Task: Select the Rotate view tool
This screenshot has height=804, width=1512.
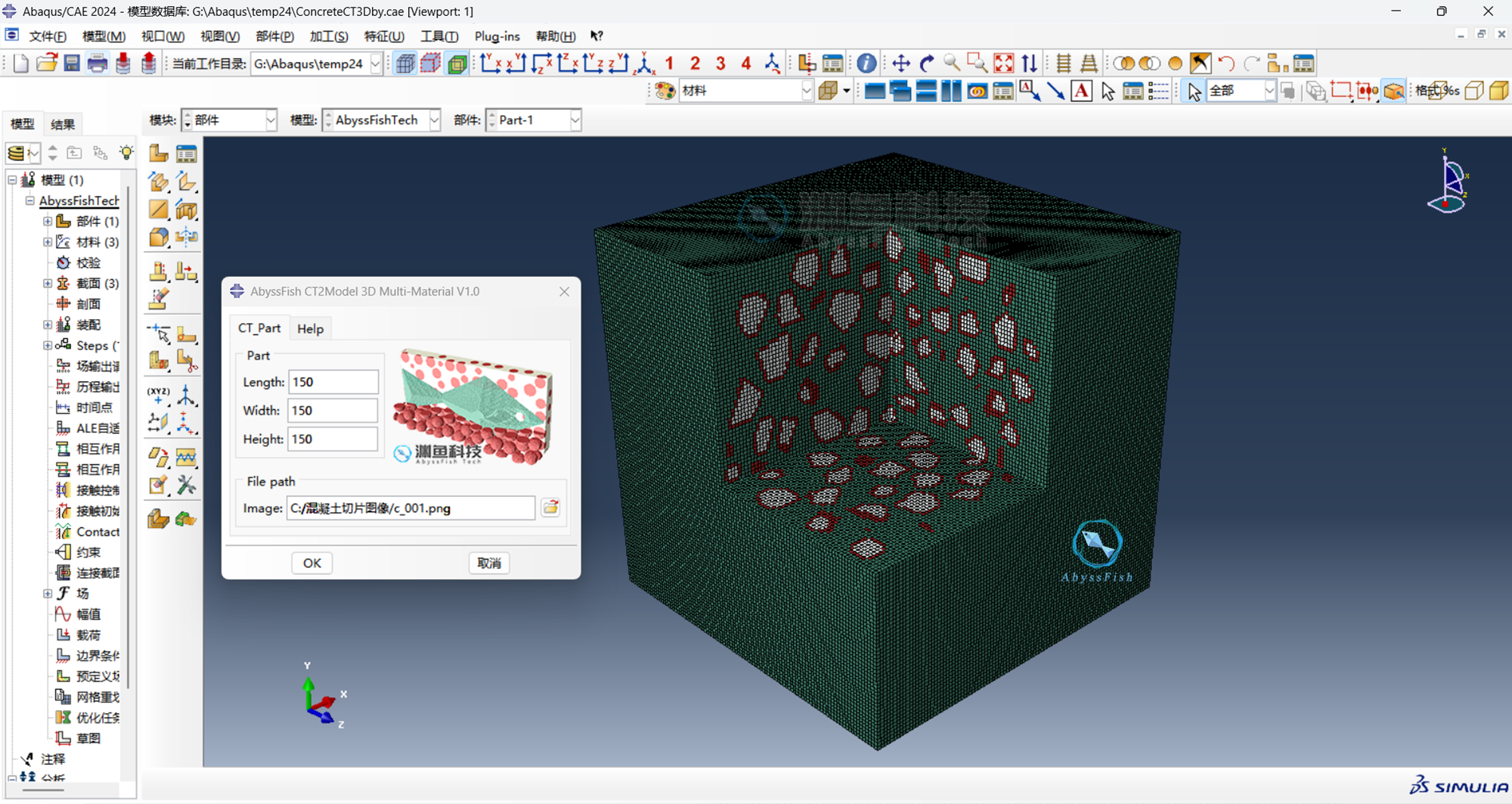Action: (927, 64)
